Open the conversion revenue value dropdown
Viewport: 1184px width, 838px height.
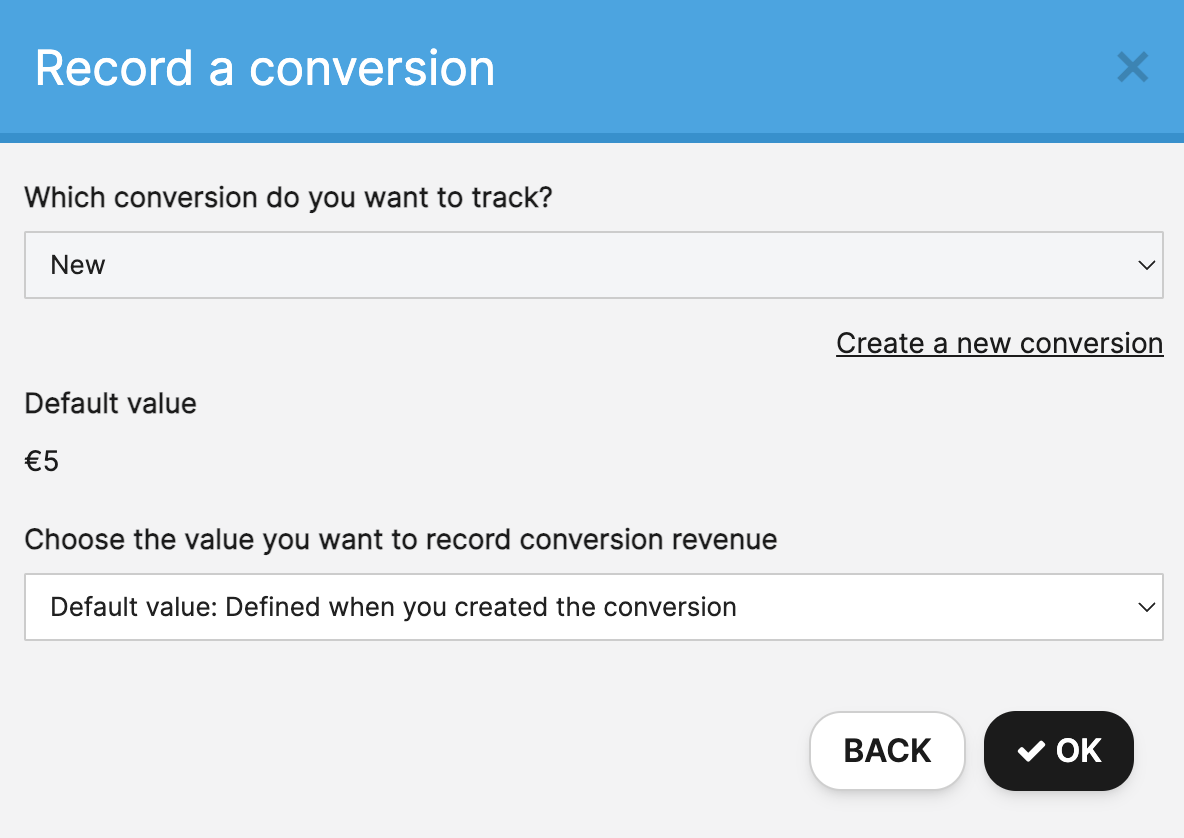coord(593,607)
